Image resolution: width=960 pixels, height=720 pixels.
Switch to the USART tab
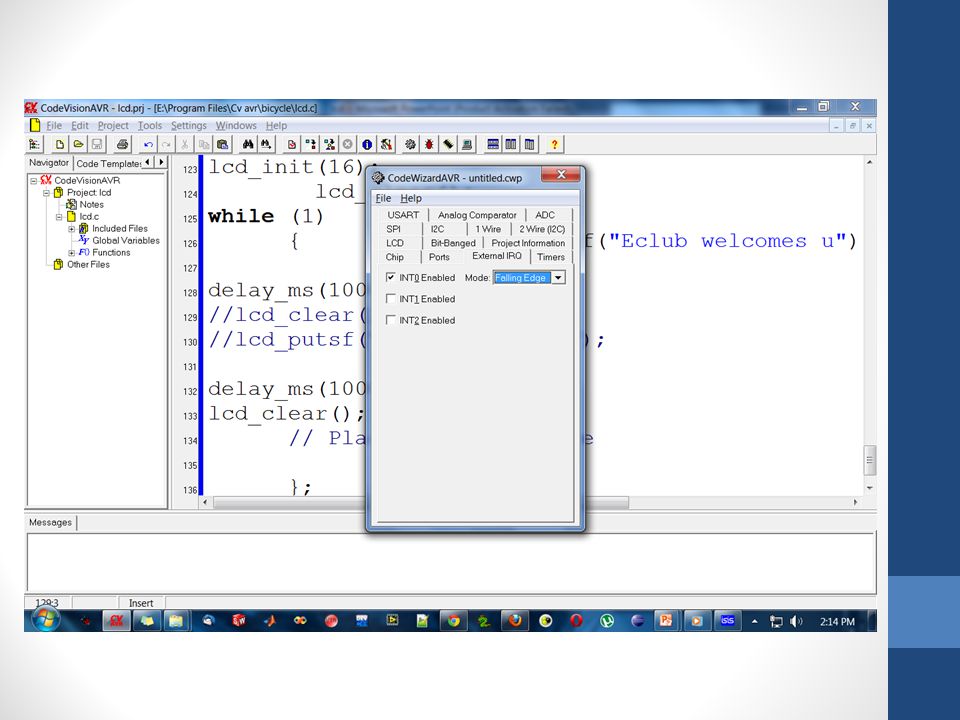(x=403, y=215)
